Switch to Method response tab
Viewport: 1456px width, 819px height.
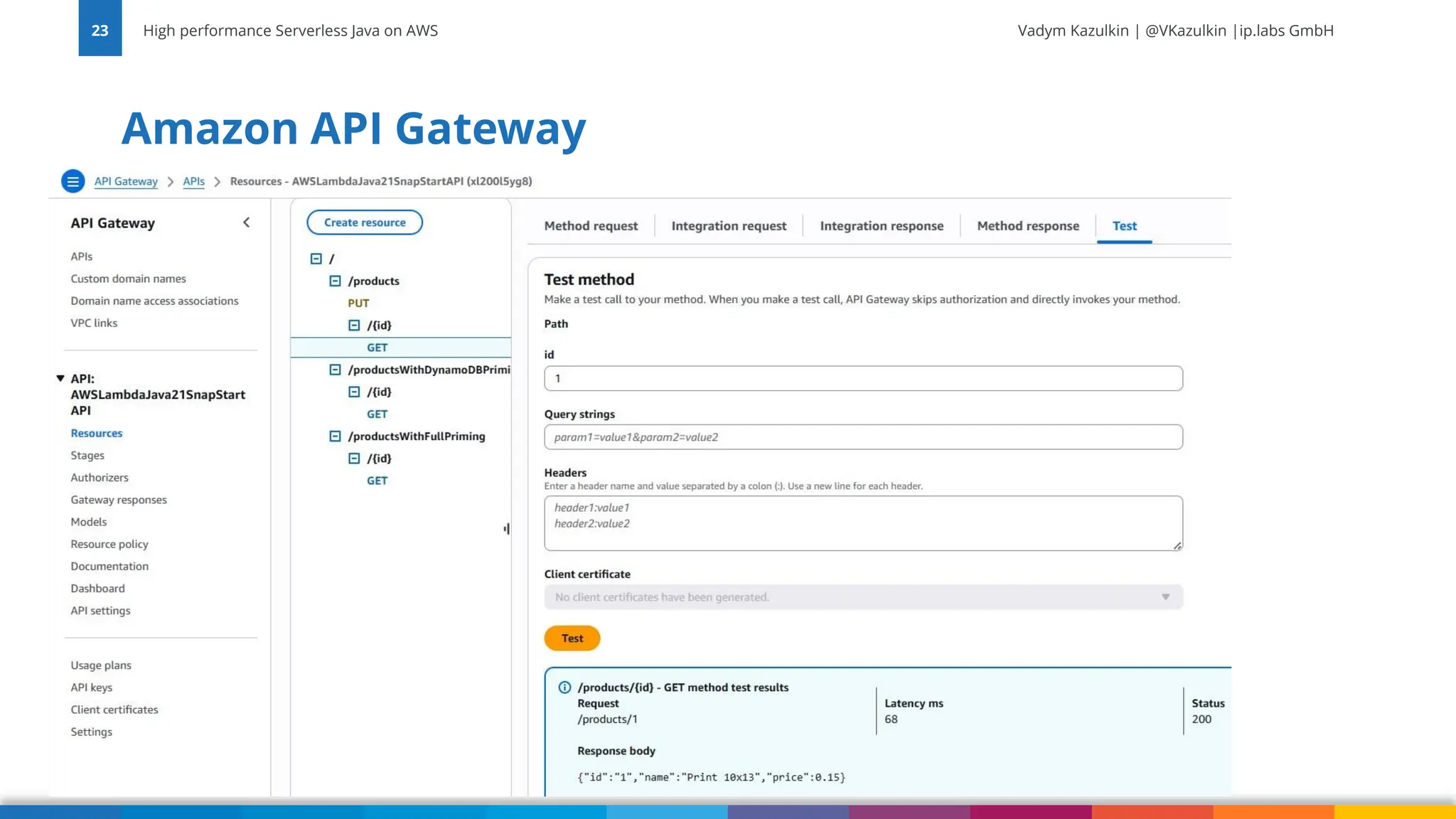tap(1027, 226)
